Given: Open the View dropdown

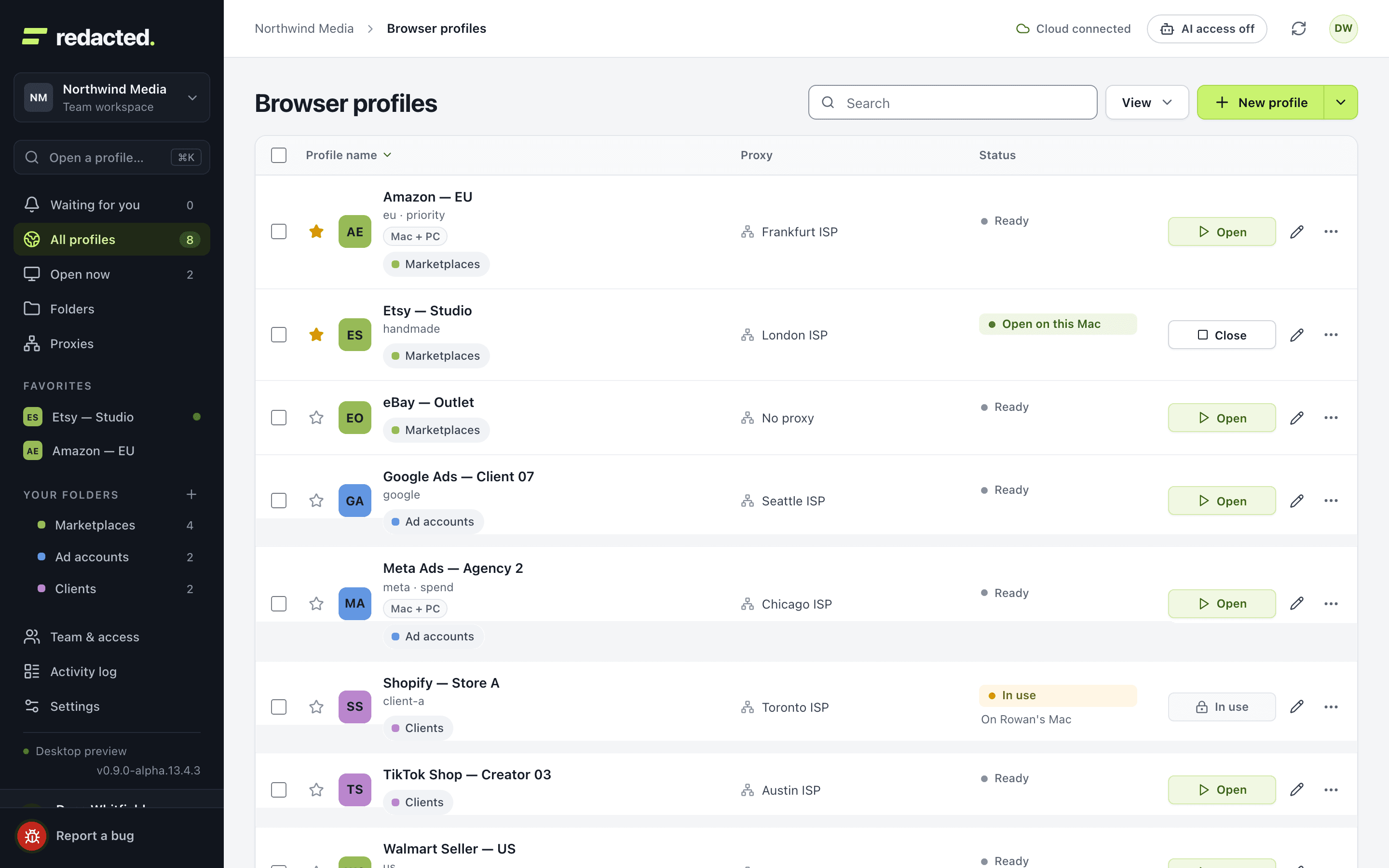Looking at the screenshot, I should click(1147, 103).
